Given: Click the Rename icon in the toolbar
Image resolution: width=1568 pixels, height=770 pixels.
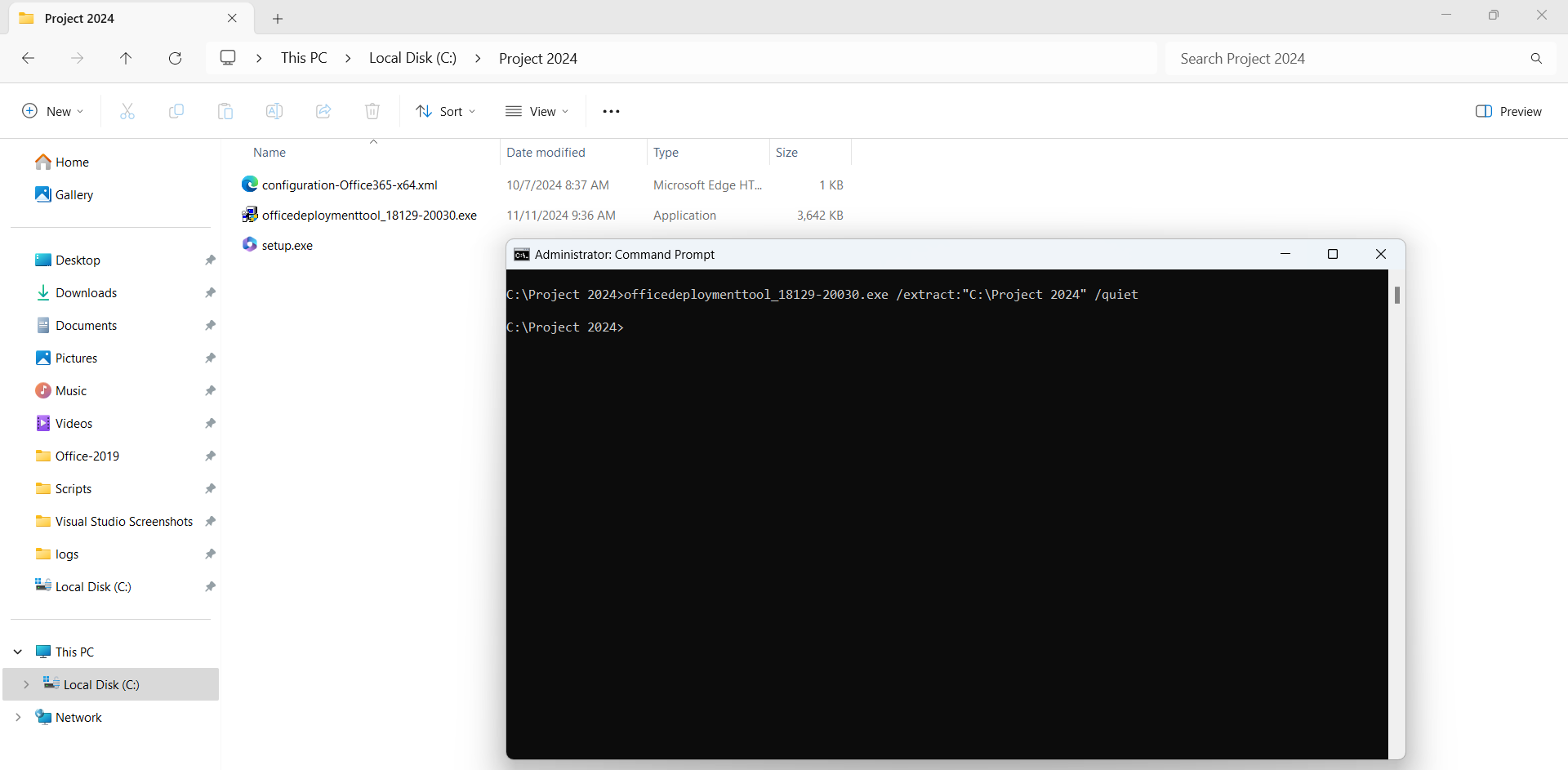Looking at the screenshot, I should point(274,111).
